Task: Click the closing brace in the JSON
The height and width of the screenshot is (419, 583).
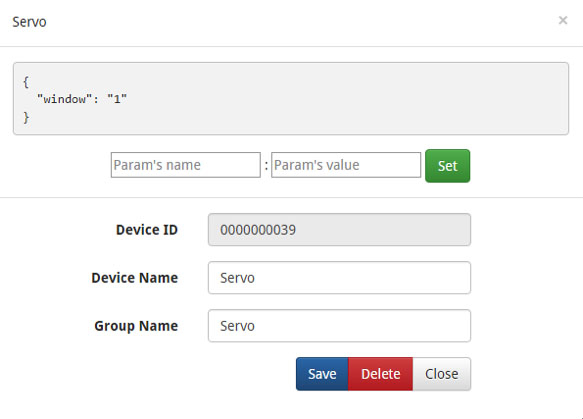Action: point(26,117)
